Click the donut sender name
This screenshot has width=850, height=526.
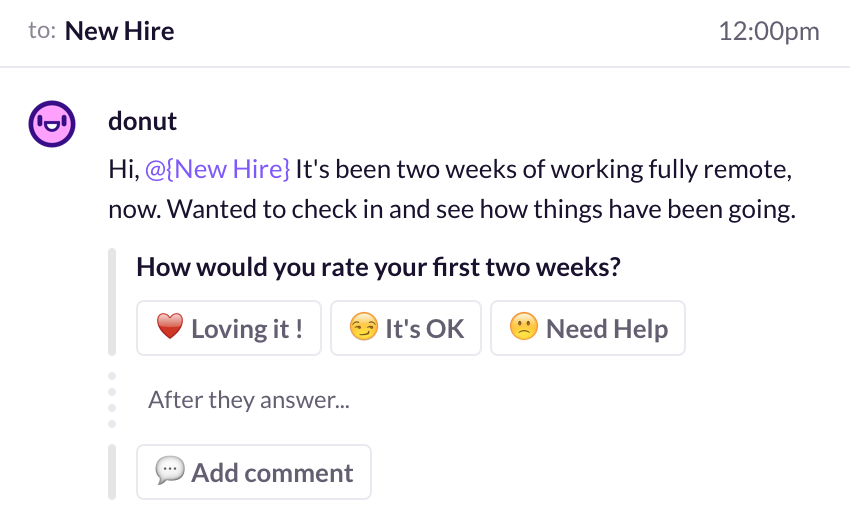tap(142, 121)
